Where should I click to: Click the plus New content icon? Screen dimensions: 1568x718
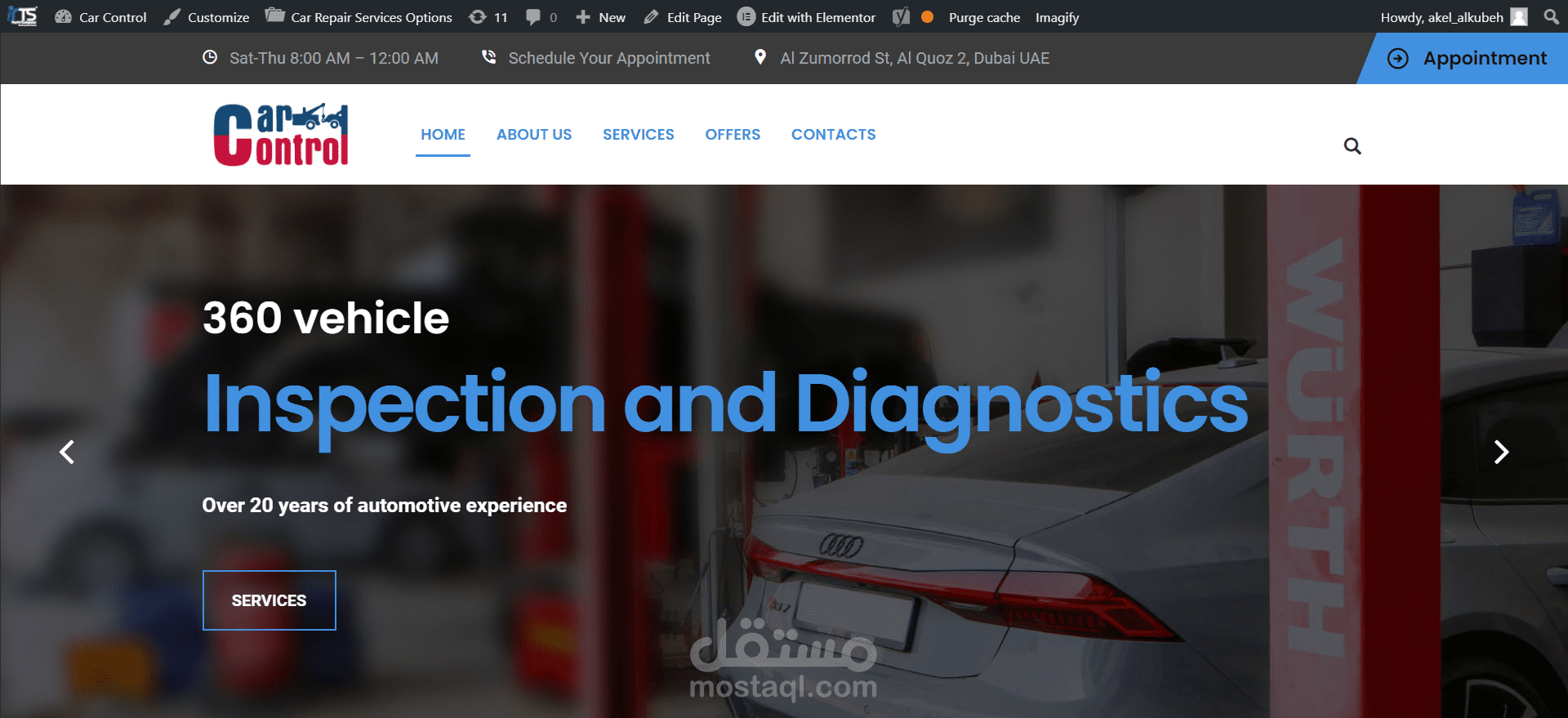click(x=582, y=17)
